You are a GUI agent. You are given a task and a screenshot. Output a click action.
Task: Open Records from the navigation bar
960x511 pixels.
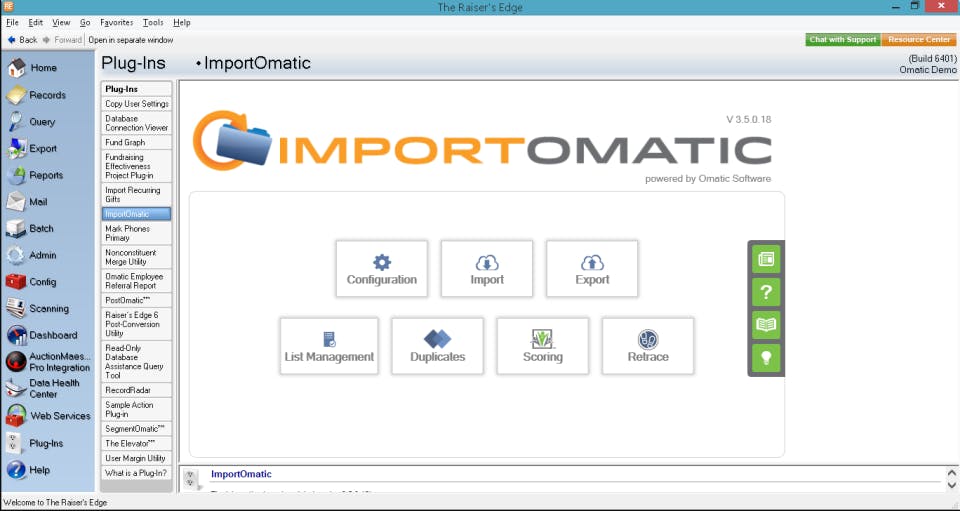[37, 95]
